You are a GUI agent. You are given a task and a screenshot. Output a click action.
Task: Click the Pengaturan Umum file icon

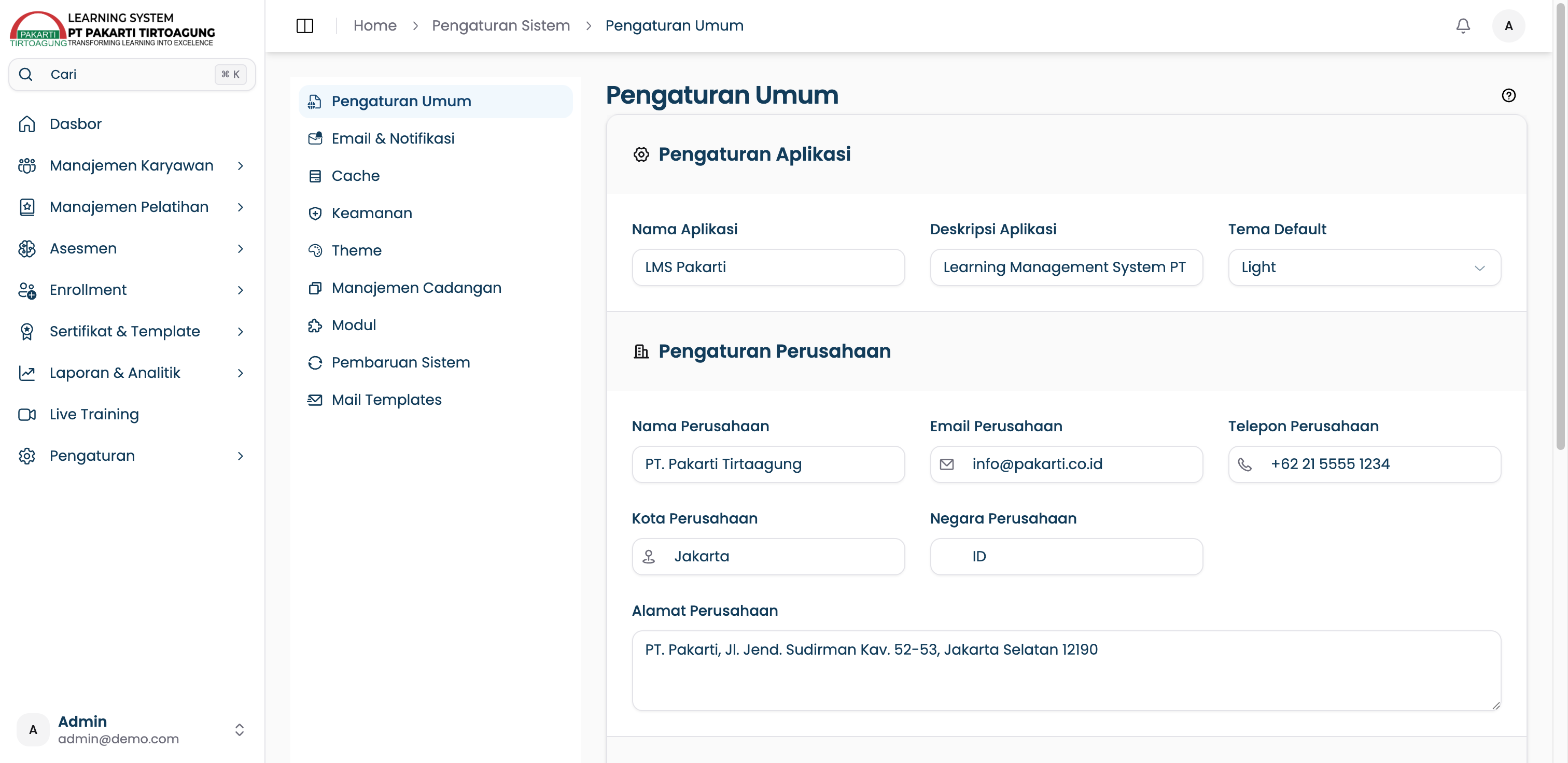pos(315,101)
